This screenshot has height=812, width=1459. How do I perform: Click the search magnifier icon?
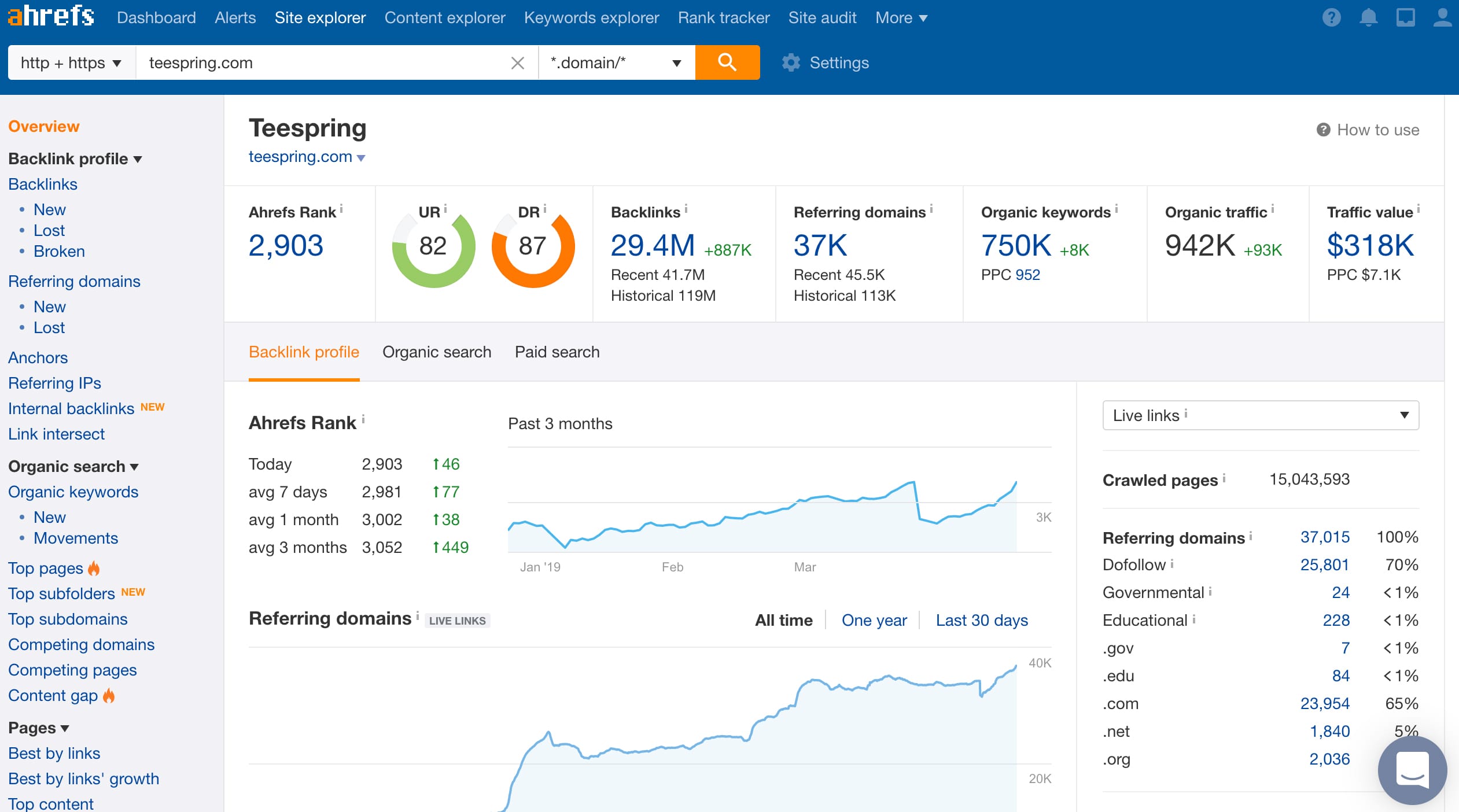(727, 63)
